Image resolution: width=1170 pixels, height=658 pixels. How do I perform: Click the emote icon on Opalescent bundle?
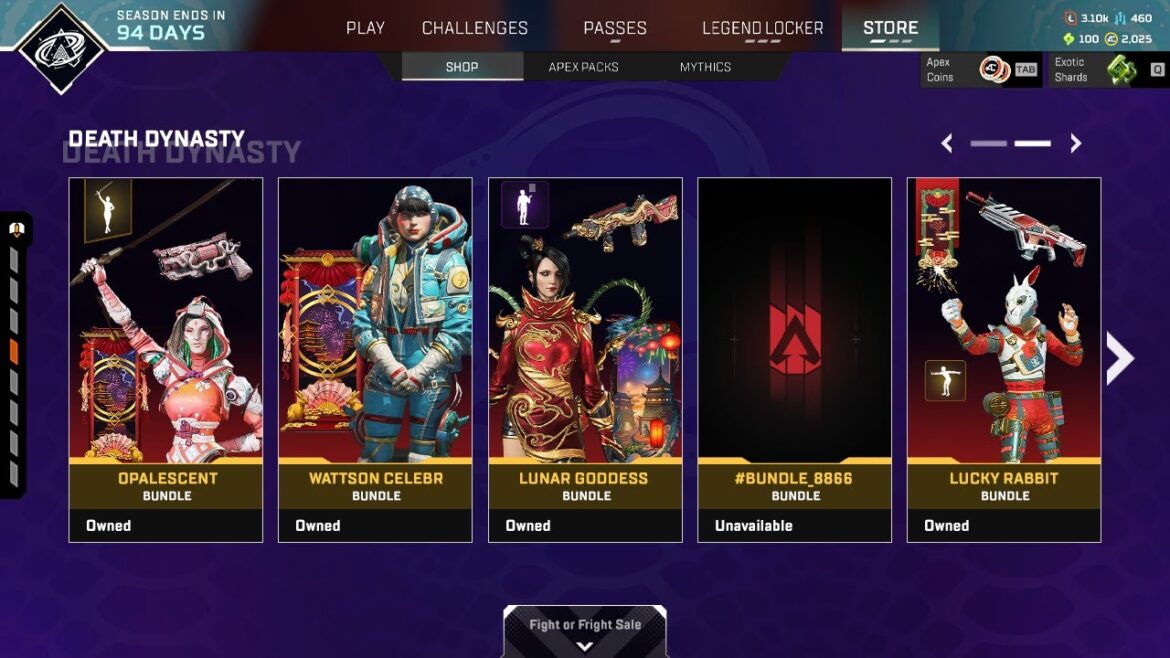click(108, 210)
